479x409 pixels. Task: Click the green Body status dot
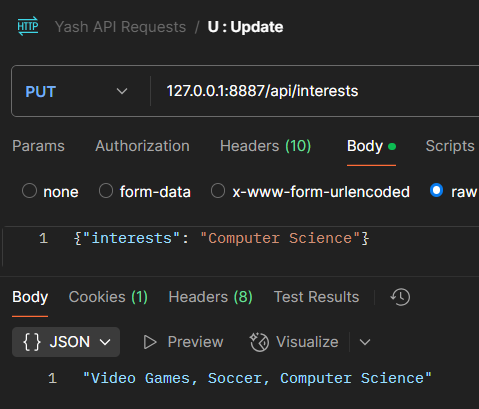pos(392,146)
